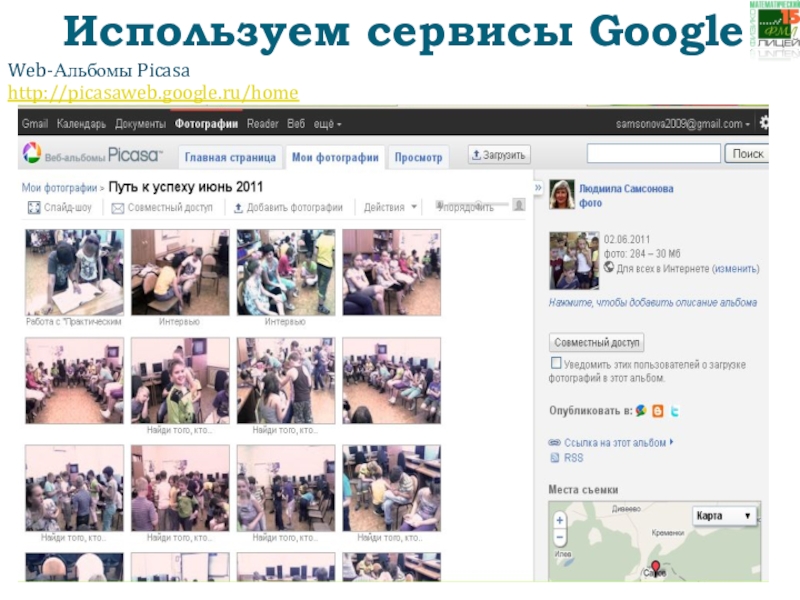Open picasaweb.google.ru/home link
Viewport: 800px width, 600px height.
tap(153, 93)
